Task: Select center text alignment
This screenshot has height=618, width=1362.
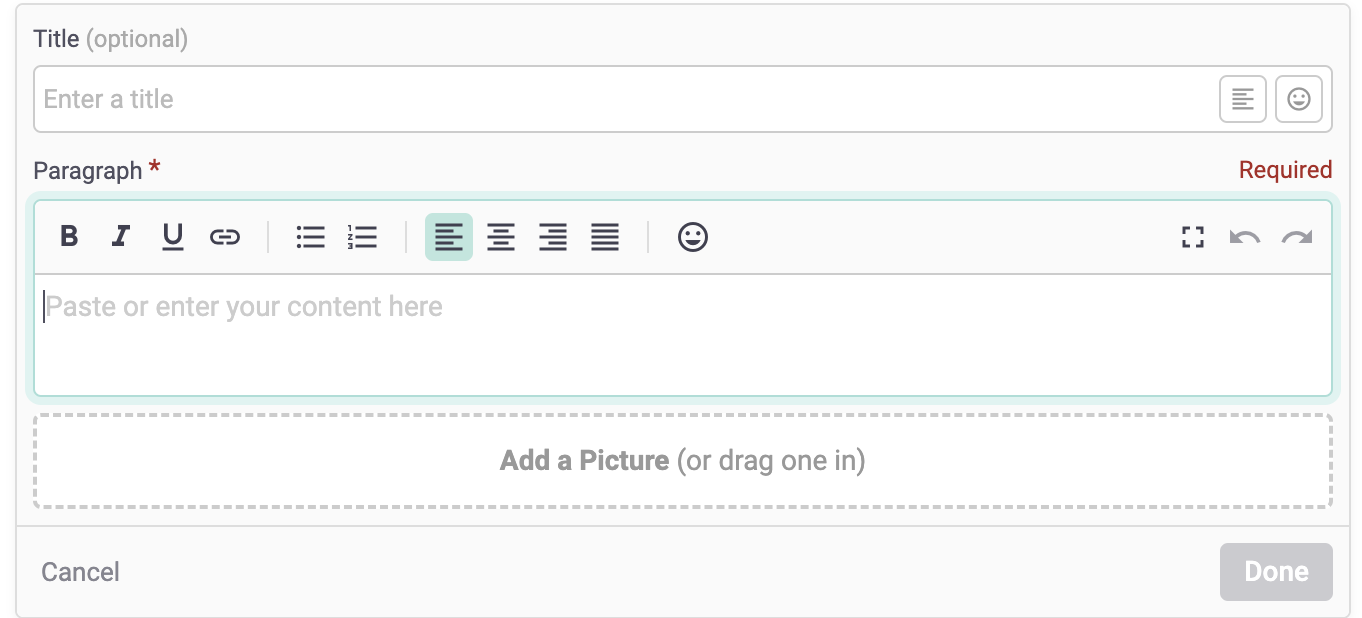Action: [501, 237]
